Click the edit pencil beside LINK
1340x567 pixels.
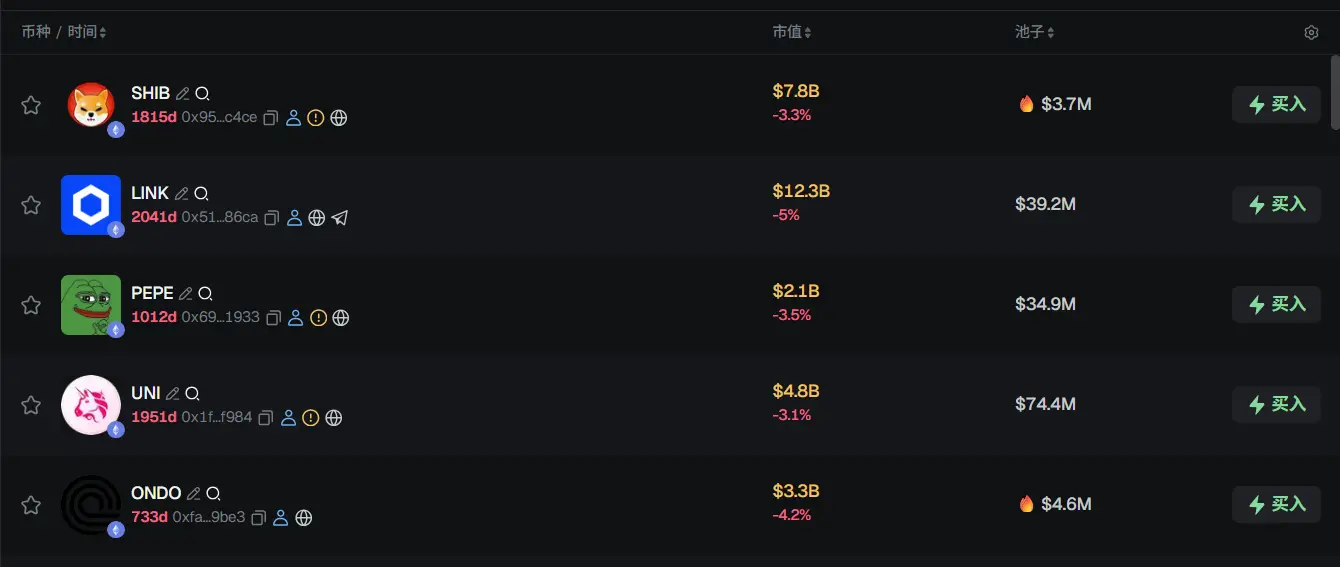coord(181,194)
